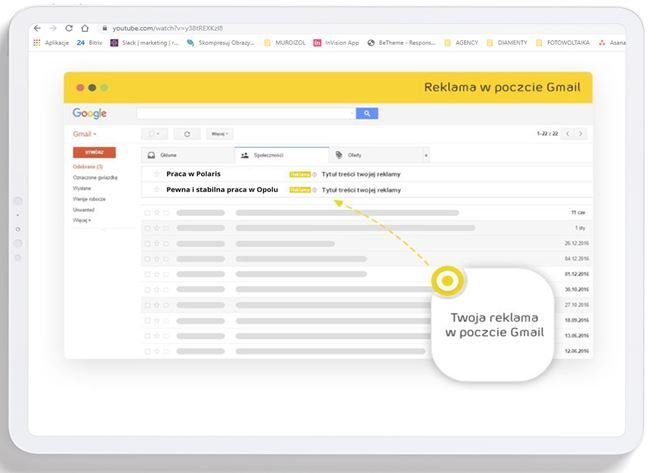Star the message dated 11 cze
The width and height of the screenshot is (657, 473).
[157, 213]
